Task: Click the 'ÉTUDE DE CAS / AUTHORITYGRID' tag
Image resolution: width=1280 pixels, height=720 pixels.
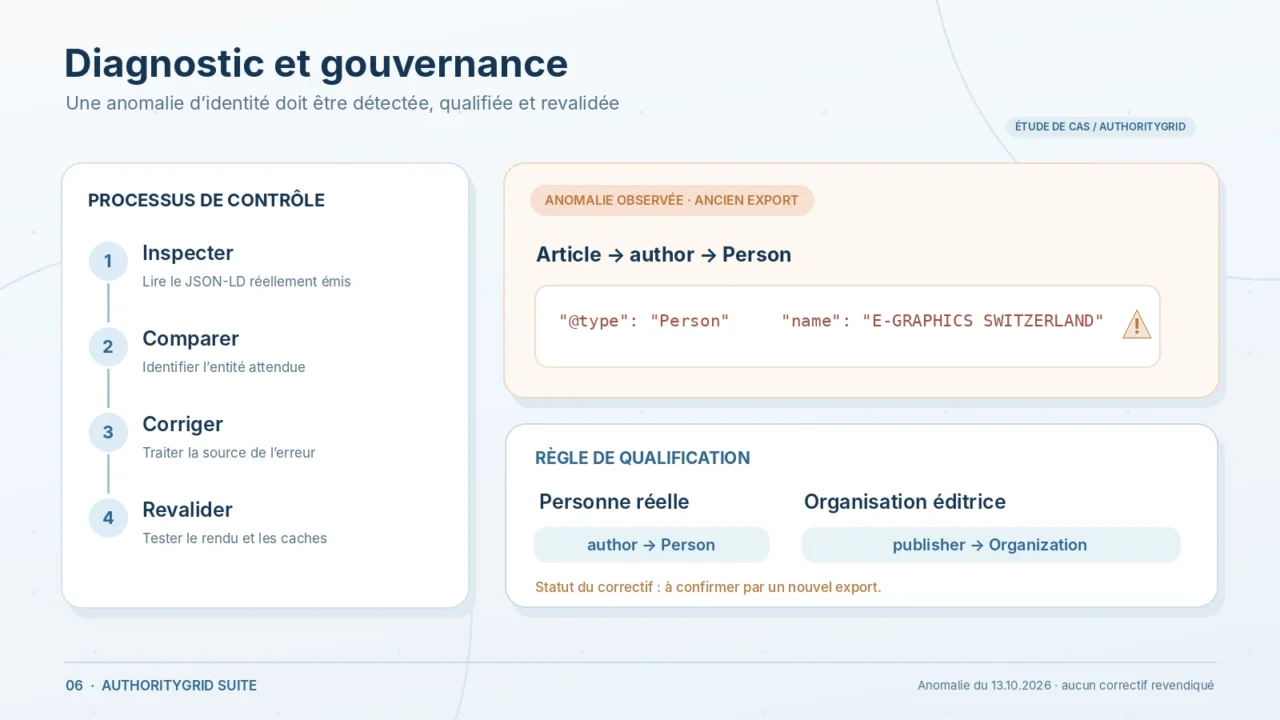Action: click(x=1100, y=127)
